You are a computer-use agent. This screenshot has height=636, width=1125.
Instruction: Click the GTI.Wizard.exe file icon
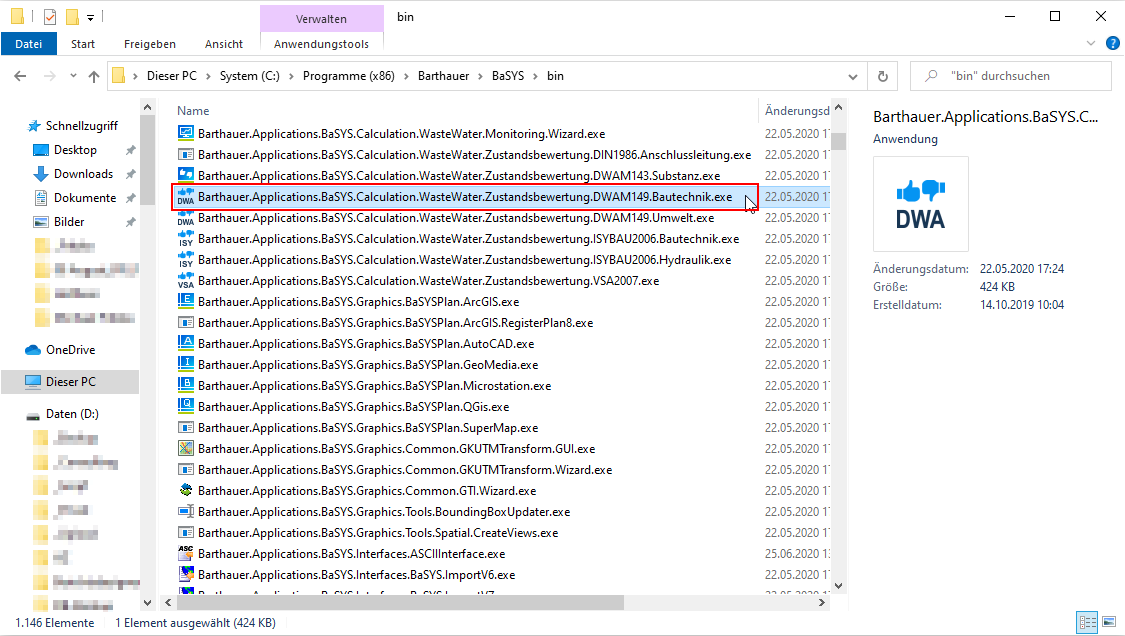coord(185,491)
